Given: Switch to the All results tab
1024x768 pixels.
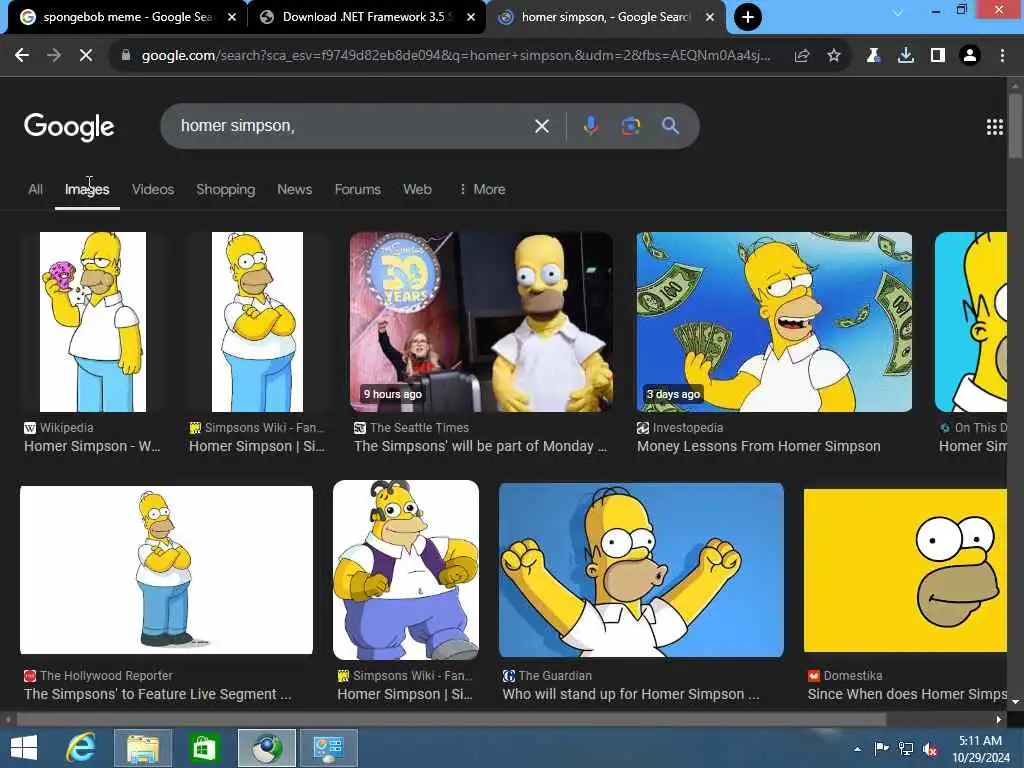Looking at the screenshot, I should (x=35, y=189).
